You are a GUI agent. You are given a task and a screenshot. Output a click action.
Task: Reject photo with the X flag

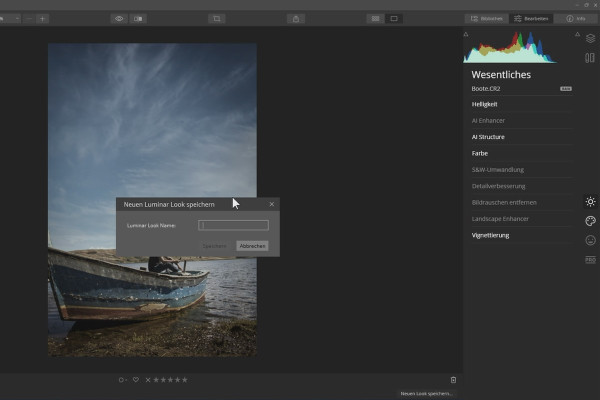click(x=148, y=380)
